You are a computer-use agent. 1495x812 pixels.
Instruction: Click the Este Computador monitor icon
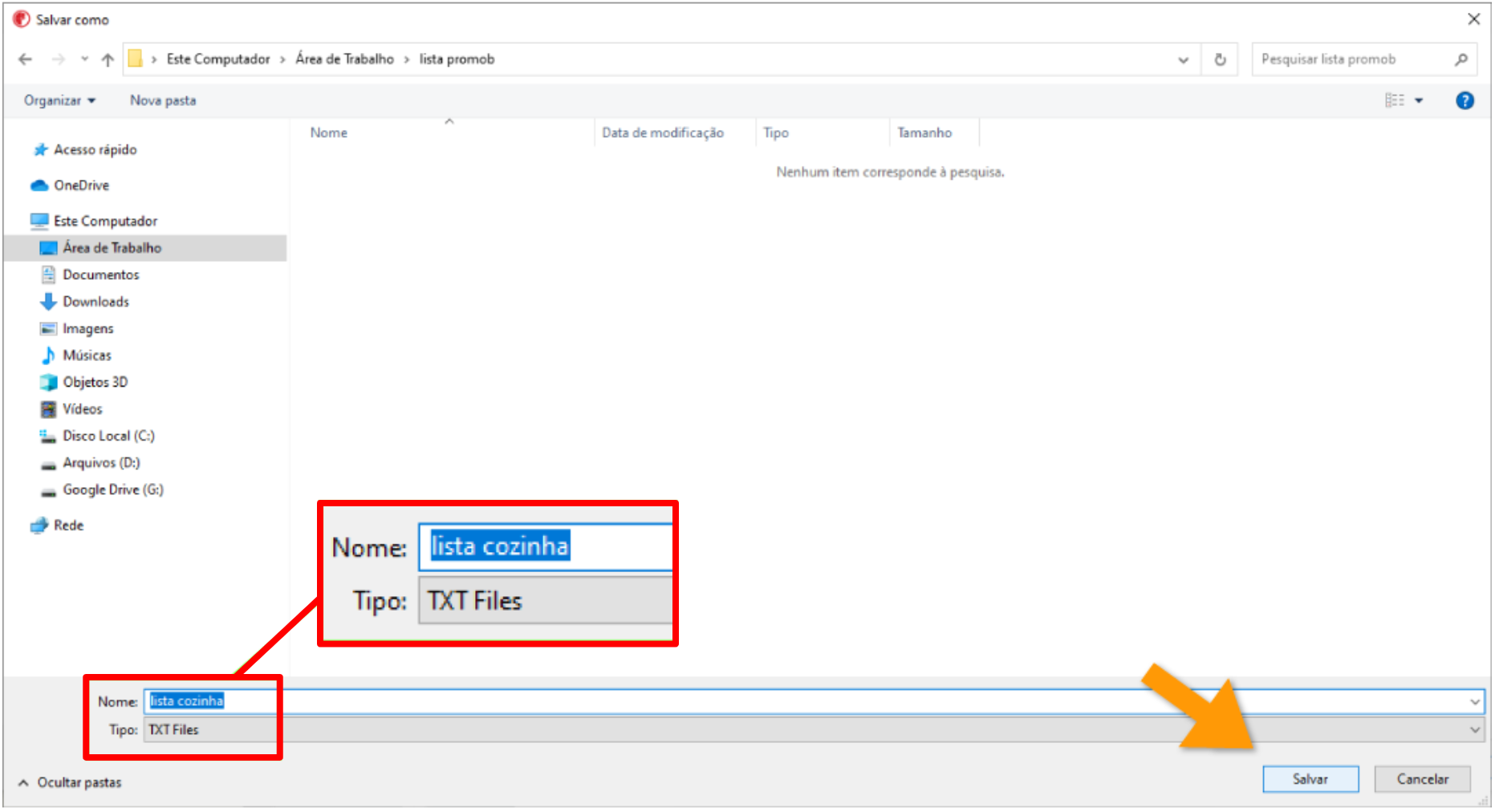click(x=39, y=221)
